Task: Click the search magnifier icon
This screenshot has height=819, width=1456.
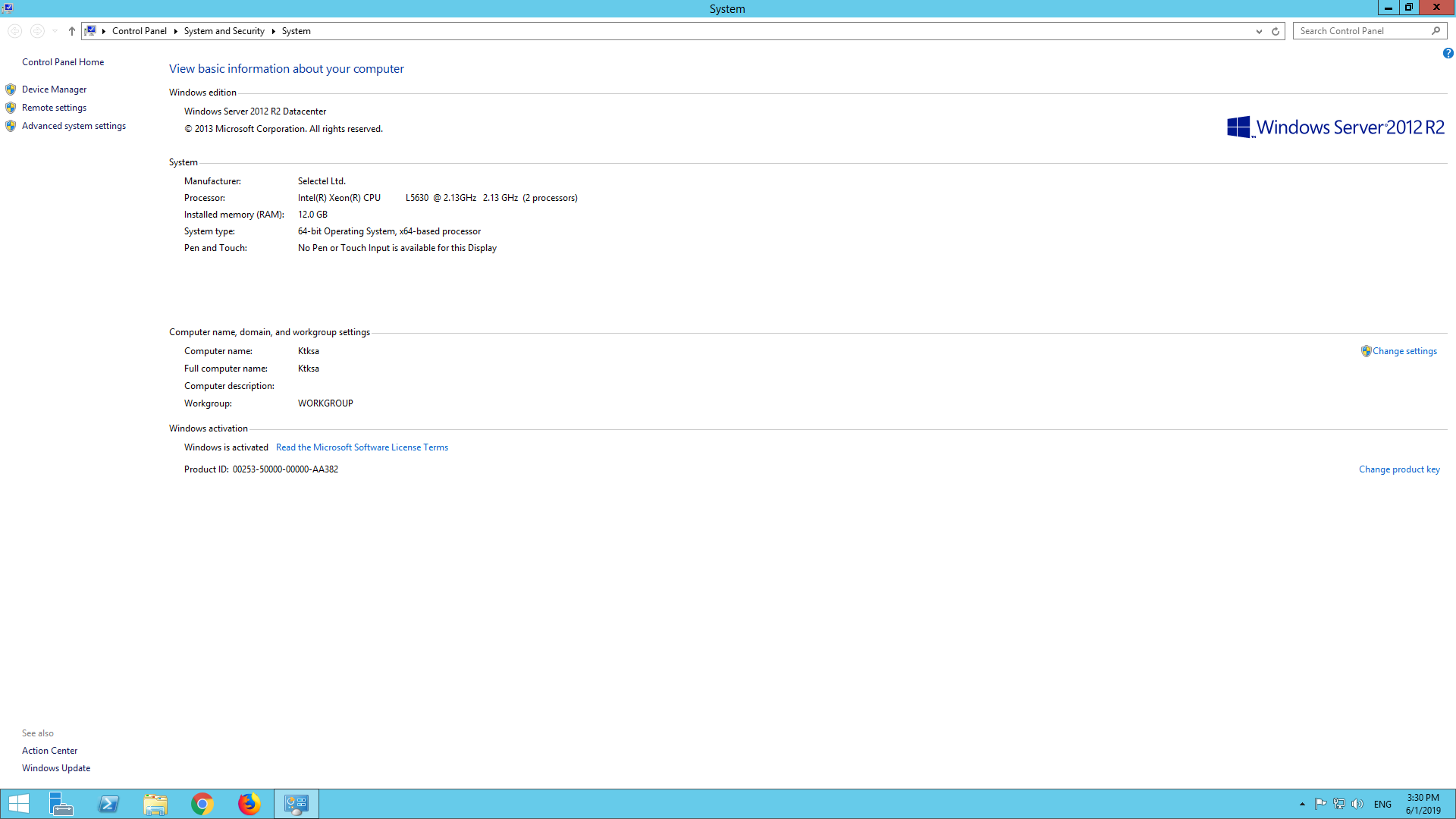Action: tap(1436, 31)
